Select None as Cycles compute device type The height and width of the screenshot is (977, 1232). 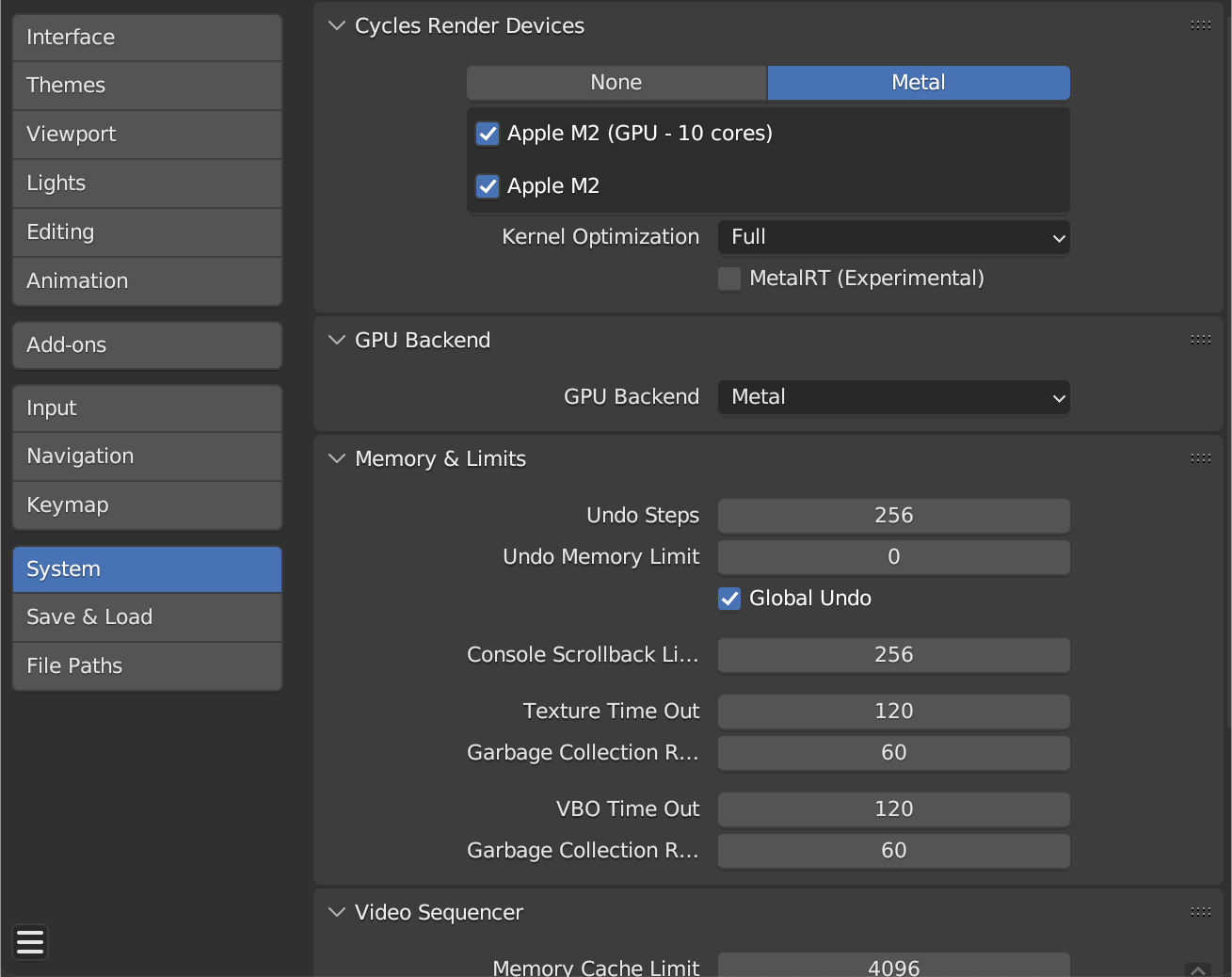click(x=616, y=83)
